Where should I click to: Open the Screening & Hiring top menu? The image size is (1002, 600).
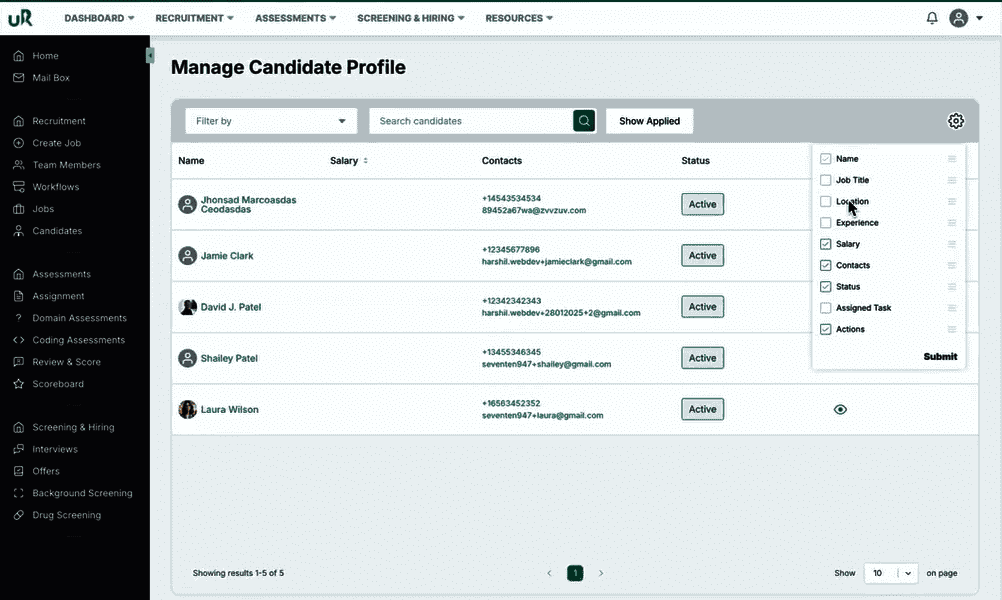[410, 18]
